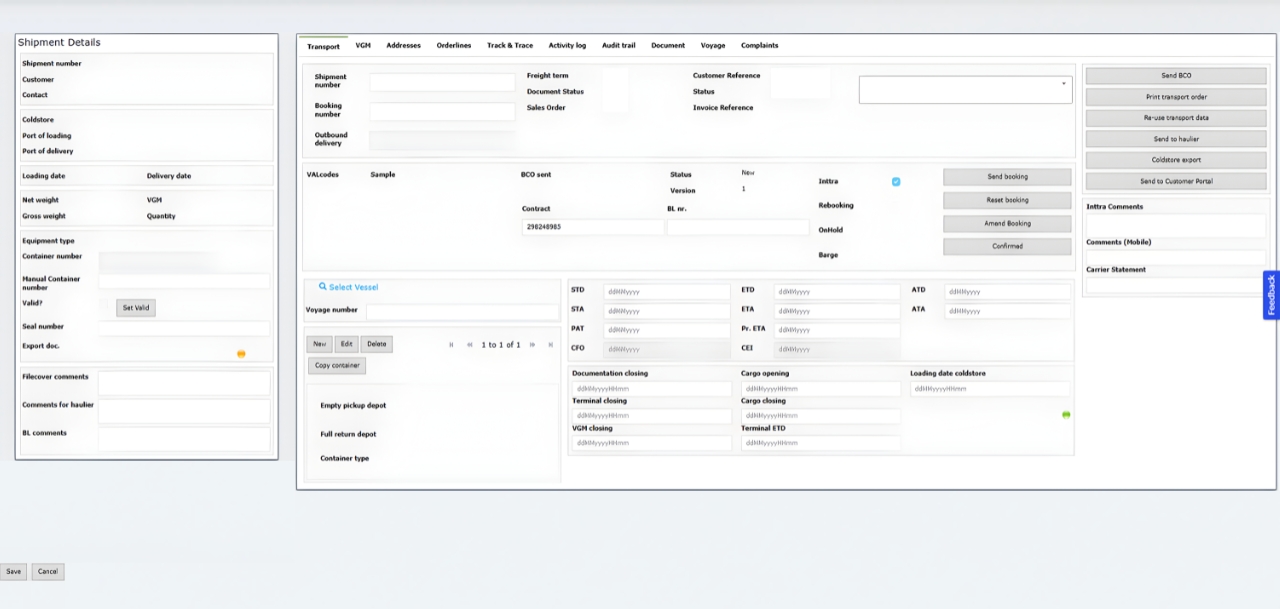Click the next-page pagination arrow icon
Viewport: 1280px width, 609px height.
coord(530,344)
